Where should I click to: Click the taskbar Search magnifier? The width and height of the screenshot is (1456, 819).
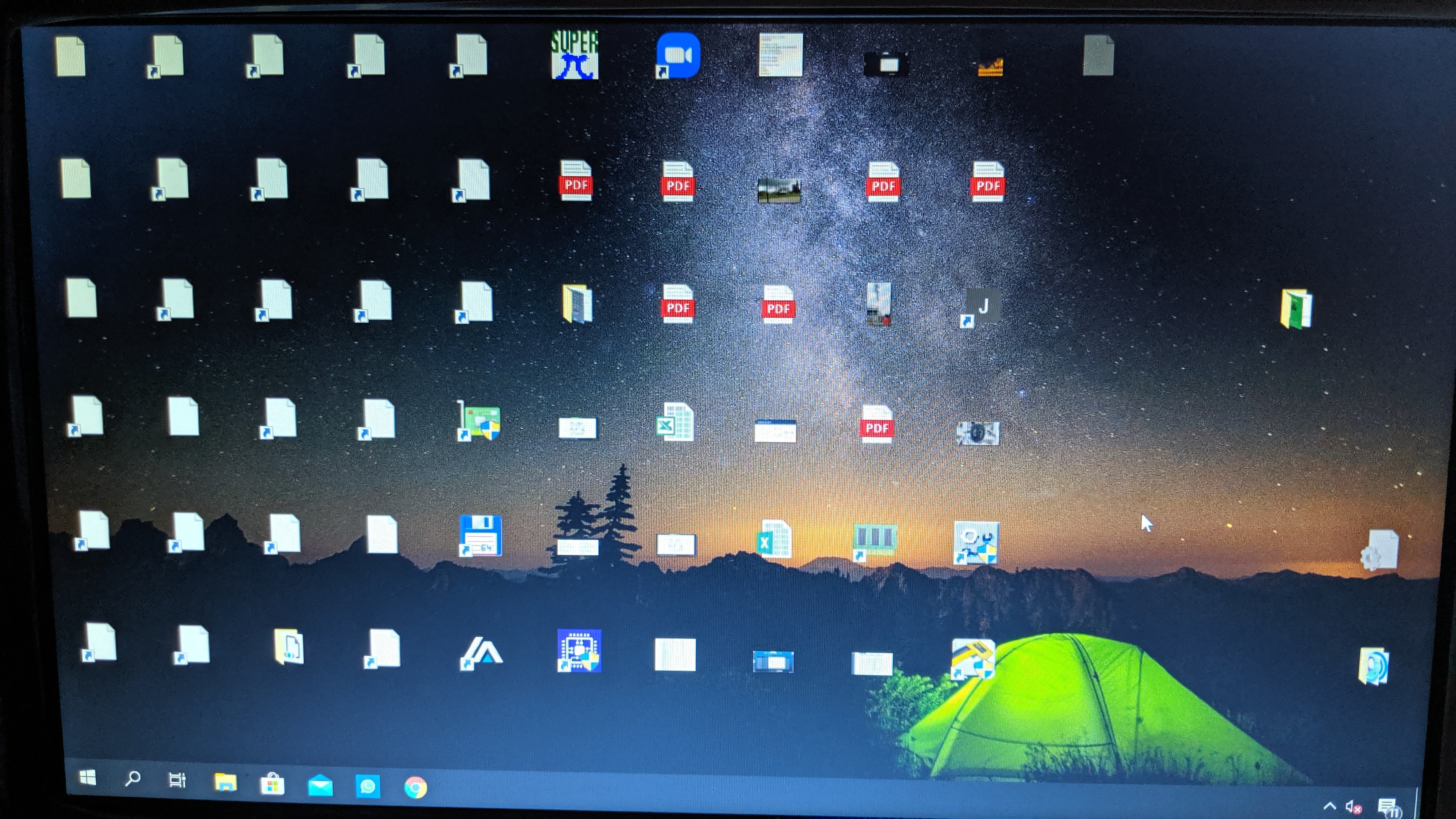pos(132,779)
